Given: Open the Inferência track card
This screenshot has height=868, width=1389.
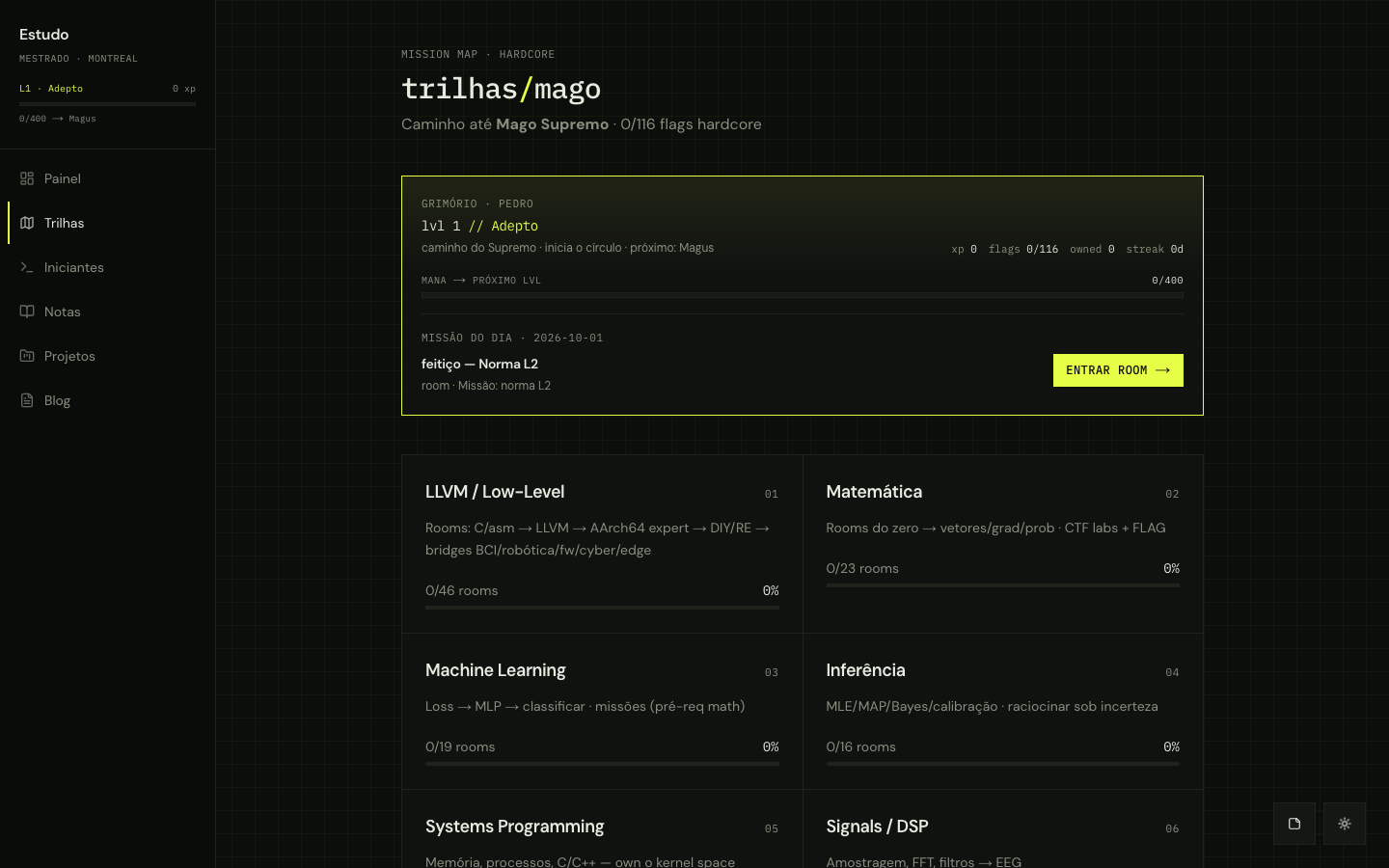Looking at the screenshot, I should (1003, 712).
